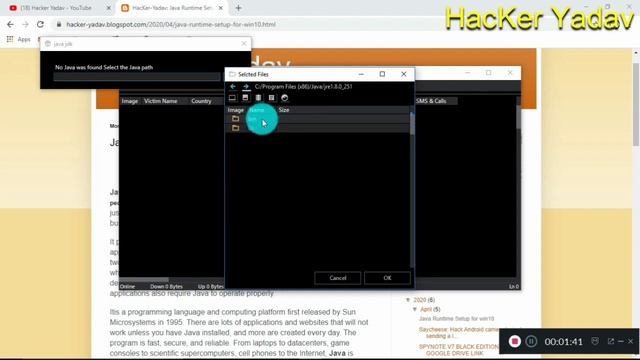The width and height of the screenshot is (640, 360).
Task: Open the Apps bookmarks shortcut
Action: pyautogui.click(x=19, y=40)
